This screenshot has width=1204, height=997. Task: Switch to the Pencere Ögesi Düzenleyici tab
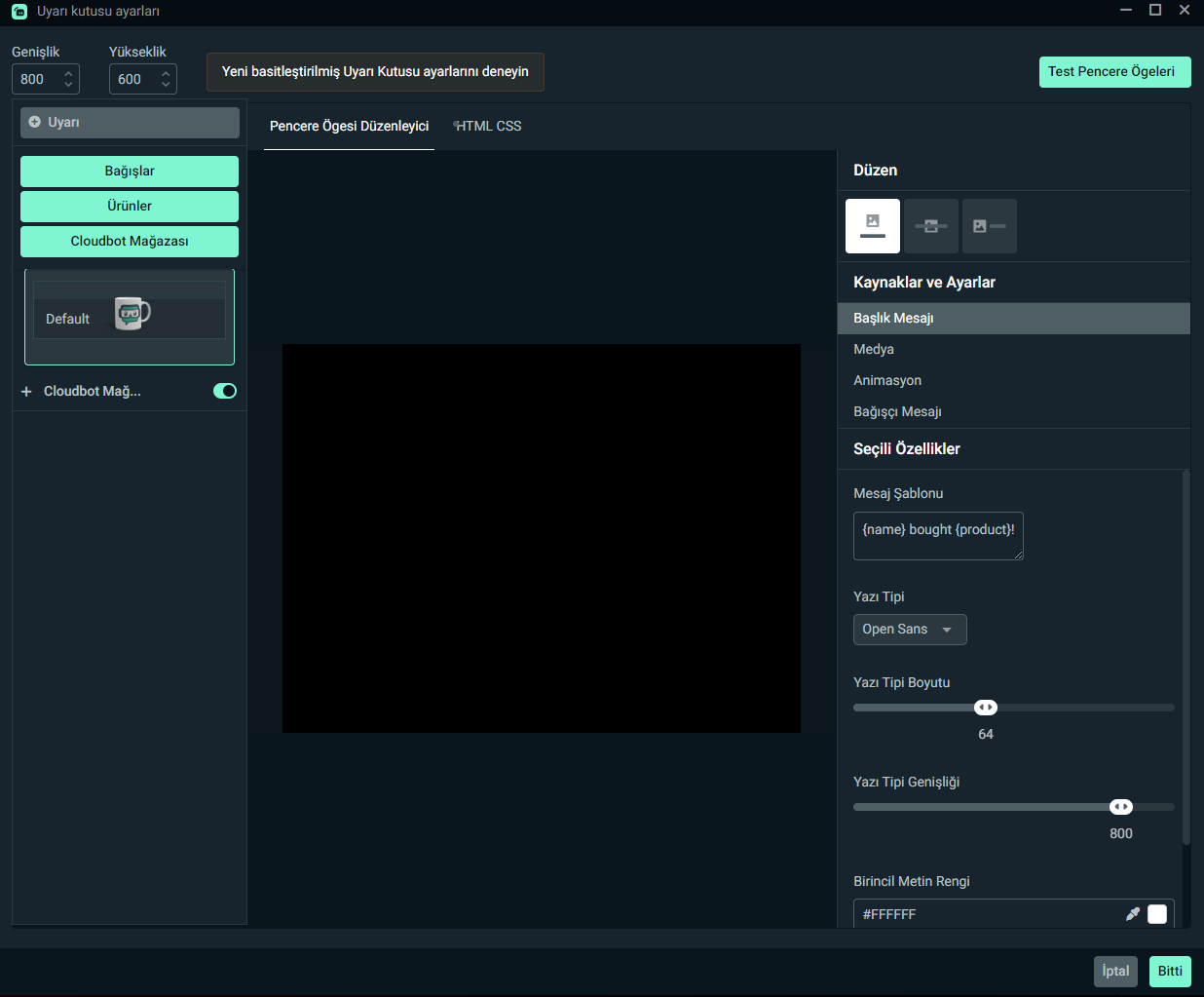point(349,126)
